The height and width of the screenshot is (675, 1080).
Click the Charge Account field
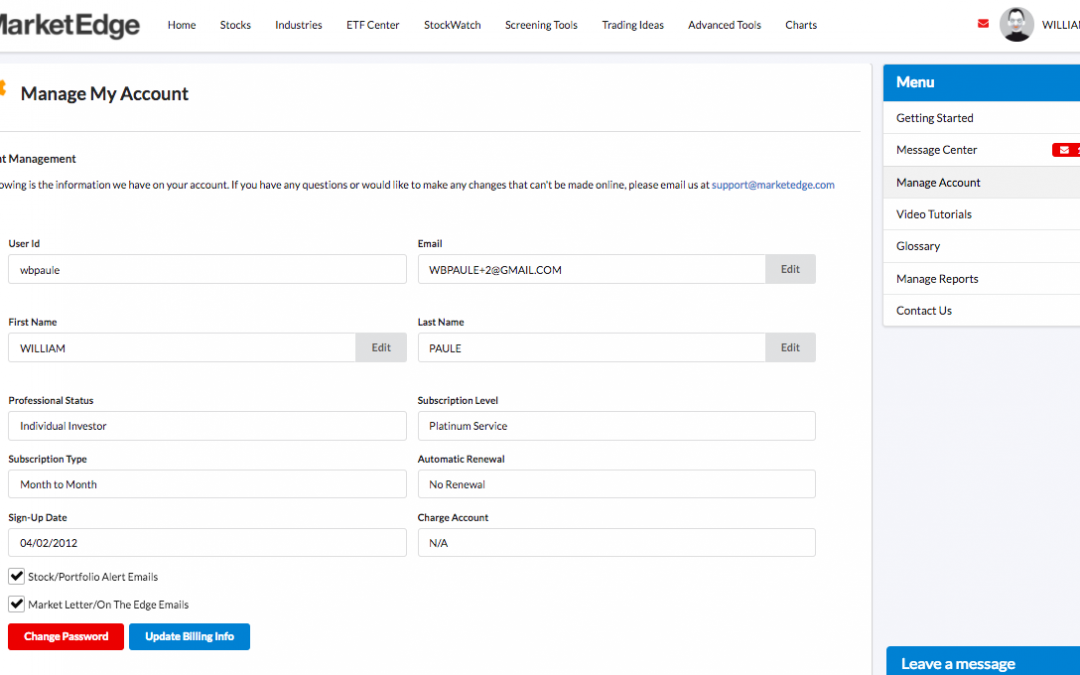616,543
